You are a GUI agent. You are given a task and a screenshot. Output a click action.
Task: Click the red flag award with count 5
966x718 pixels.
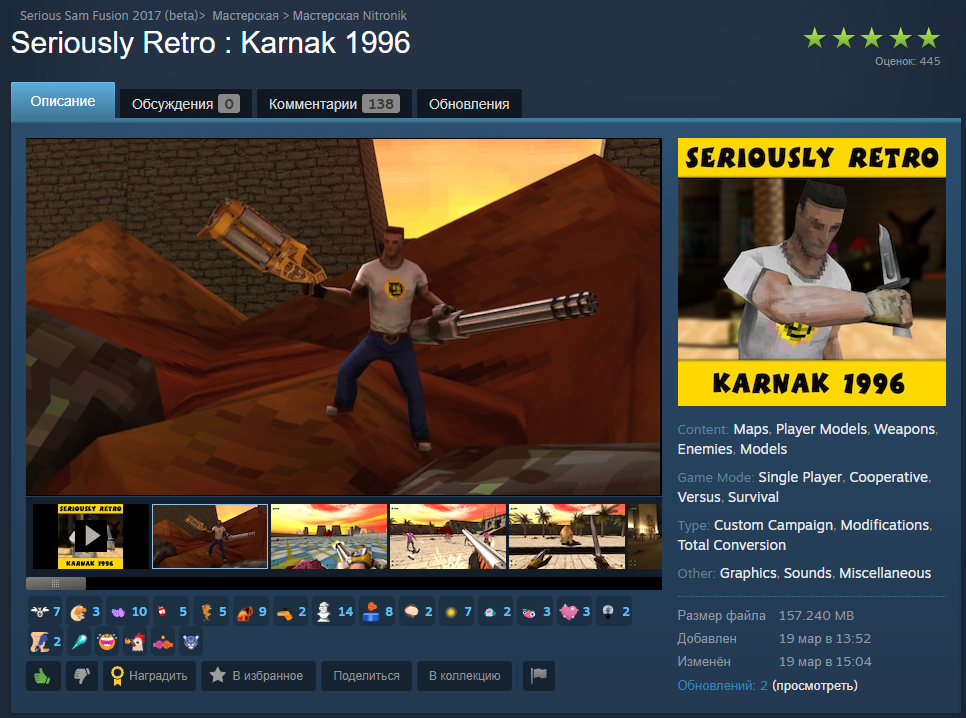pyautogui.click(x=171, y=612)
